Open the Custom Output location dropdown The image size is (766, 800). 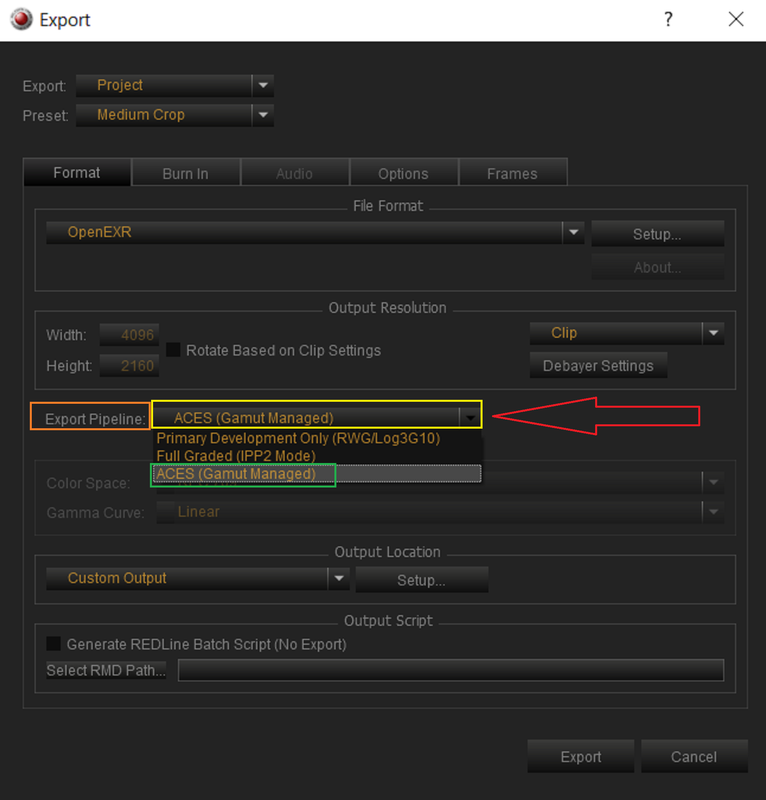tap(198, 578)
